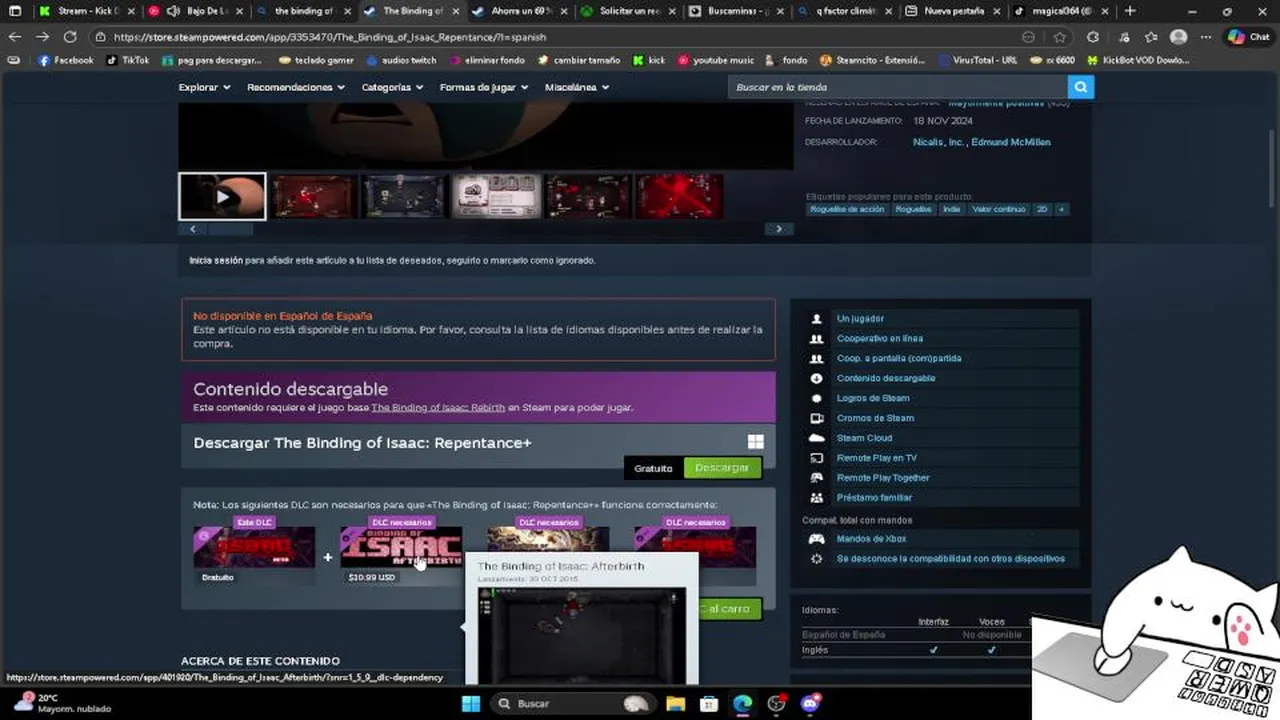
Task: Open File Explorer from the taskbar
Action: pos(675,703)
